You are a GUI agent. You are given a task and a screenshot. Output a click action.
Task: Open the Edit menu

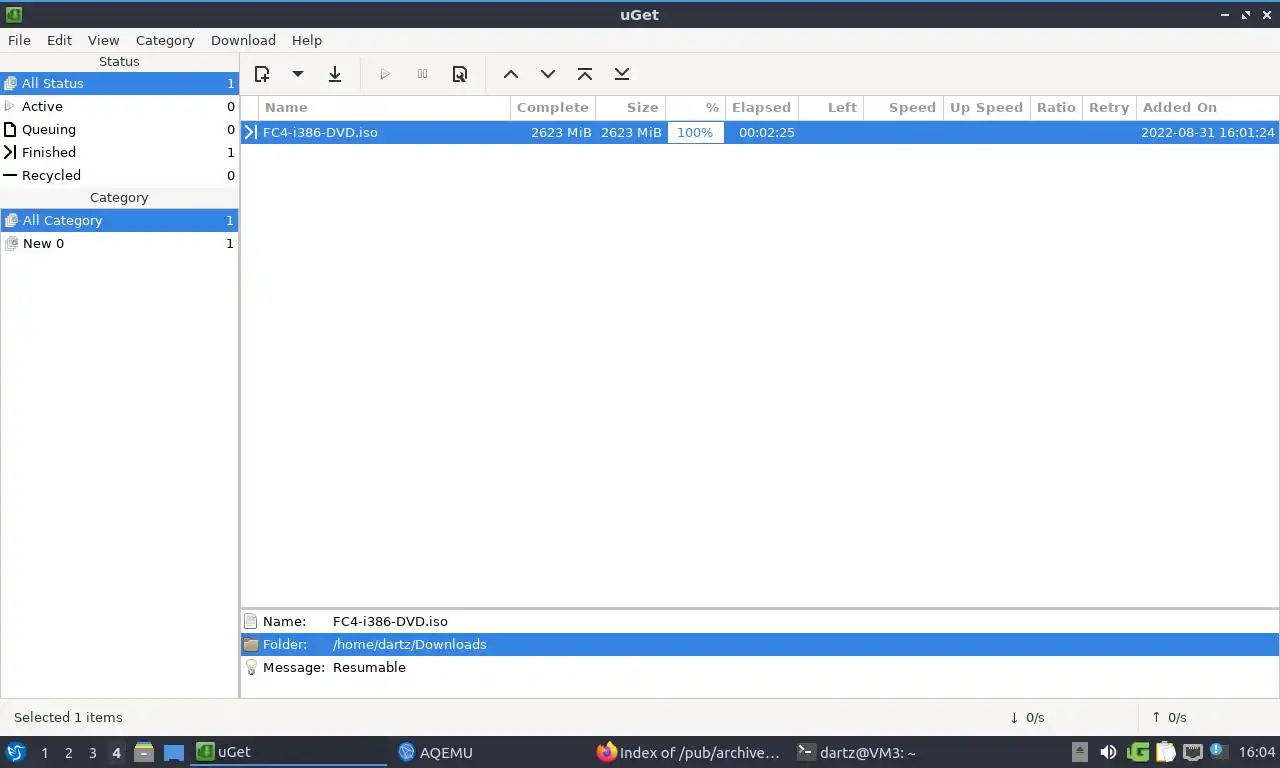coord(59,40)
